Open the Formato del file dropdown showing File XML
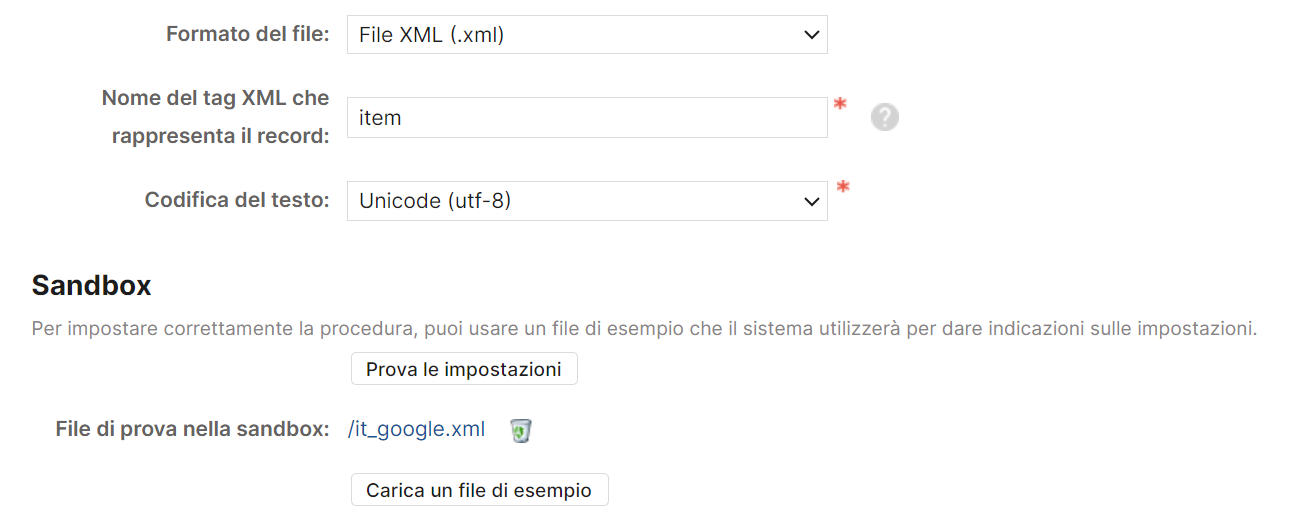 (586, 35)
